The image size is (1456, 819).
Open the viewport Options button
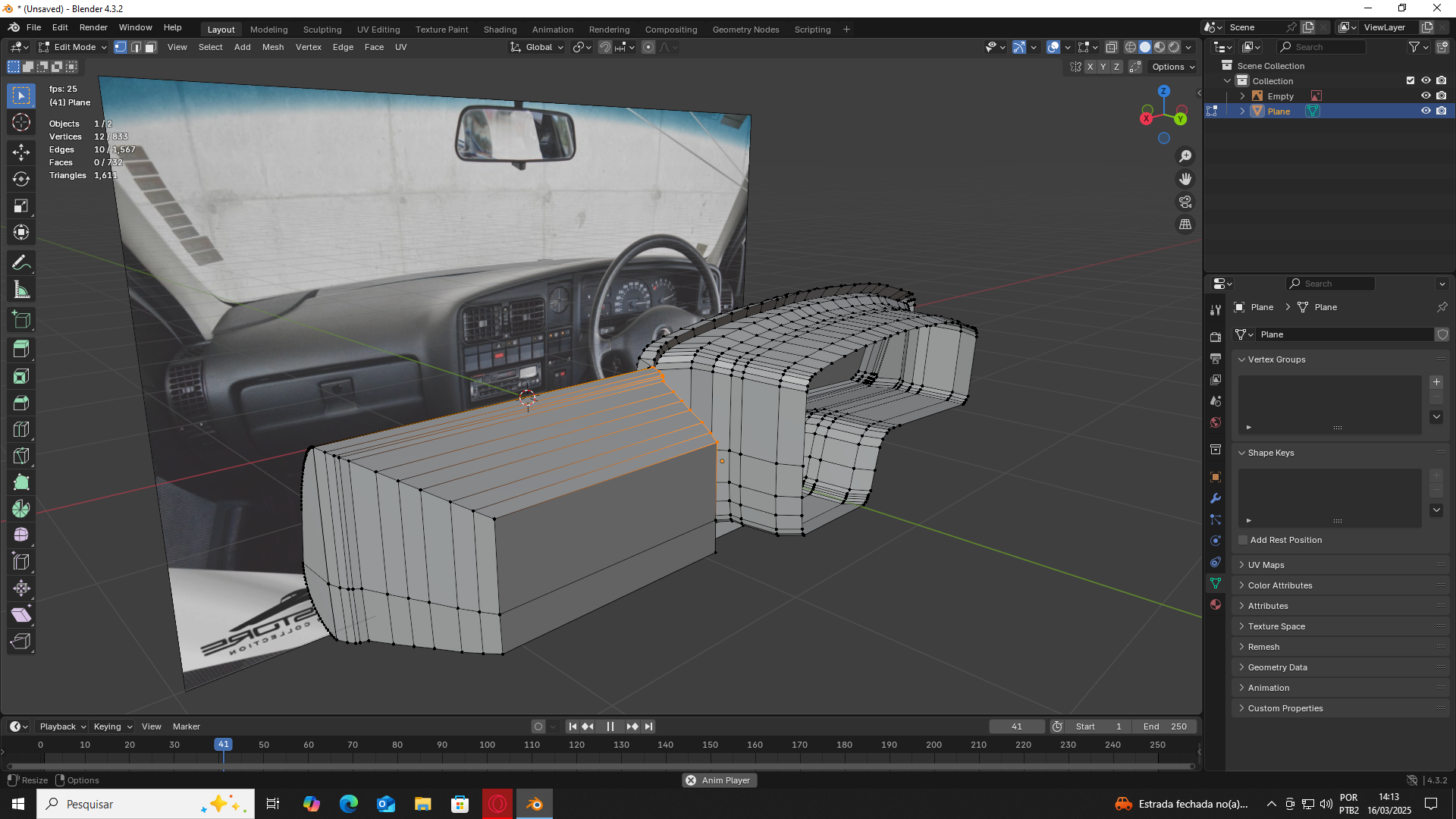(1172, 67)
